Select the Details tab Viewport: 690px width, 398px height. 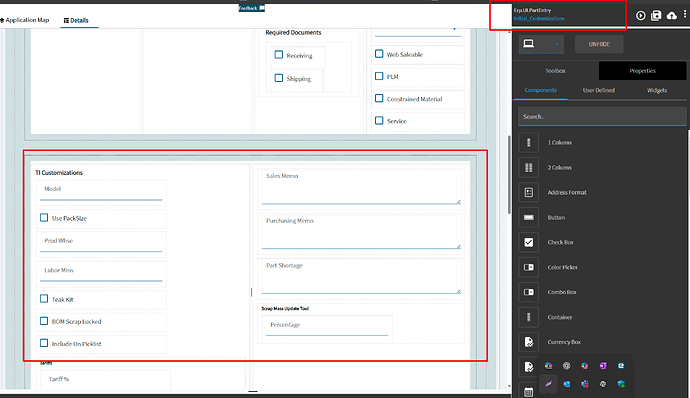point(76,20)
